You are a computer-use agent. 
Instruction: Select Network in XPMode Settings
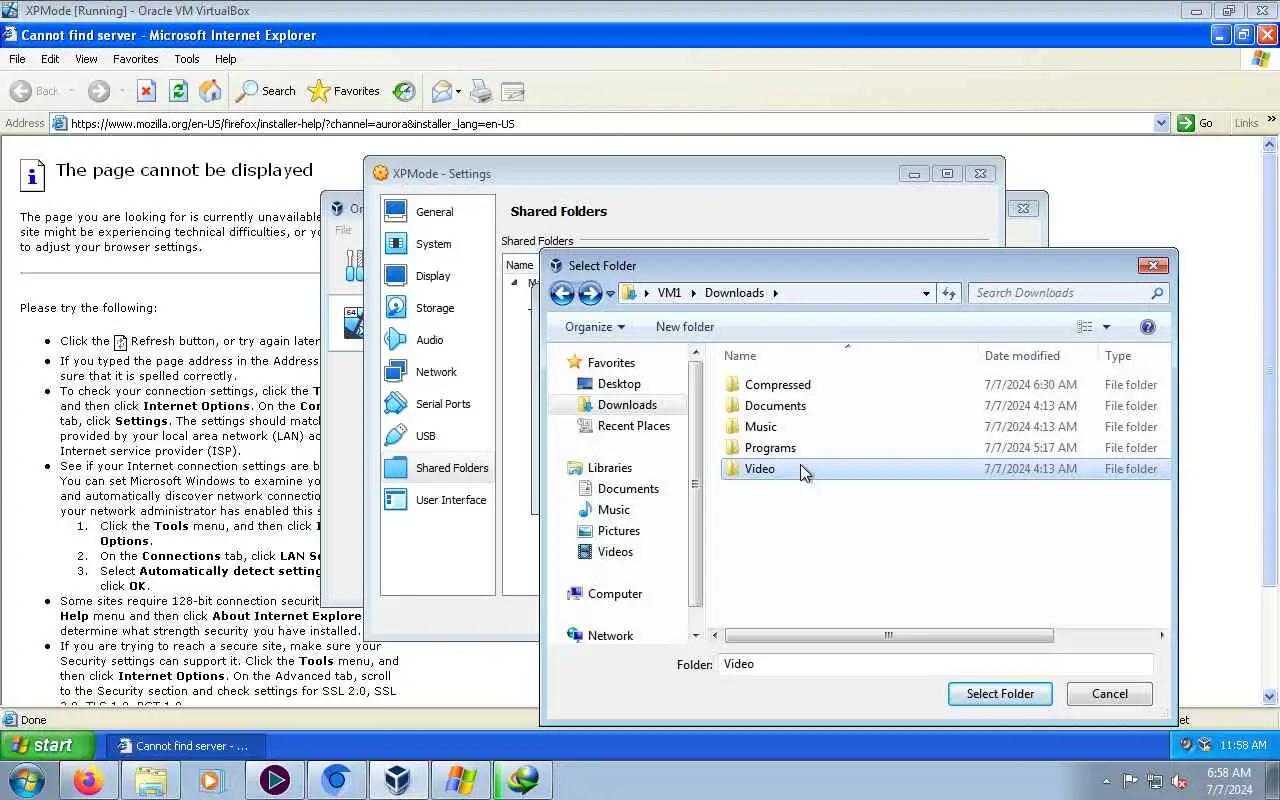tap(437, 372)
